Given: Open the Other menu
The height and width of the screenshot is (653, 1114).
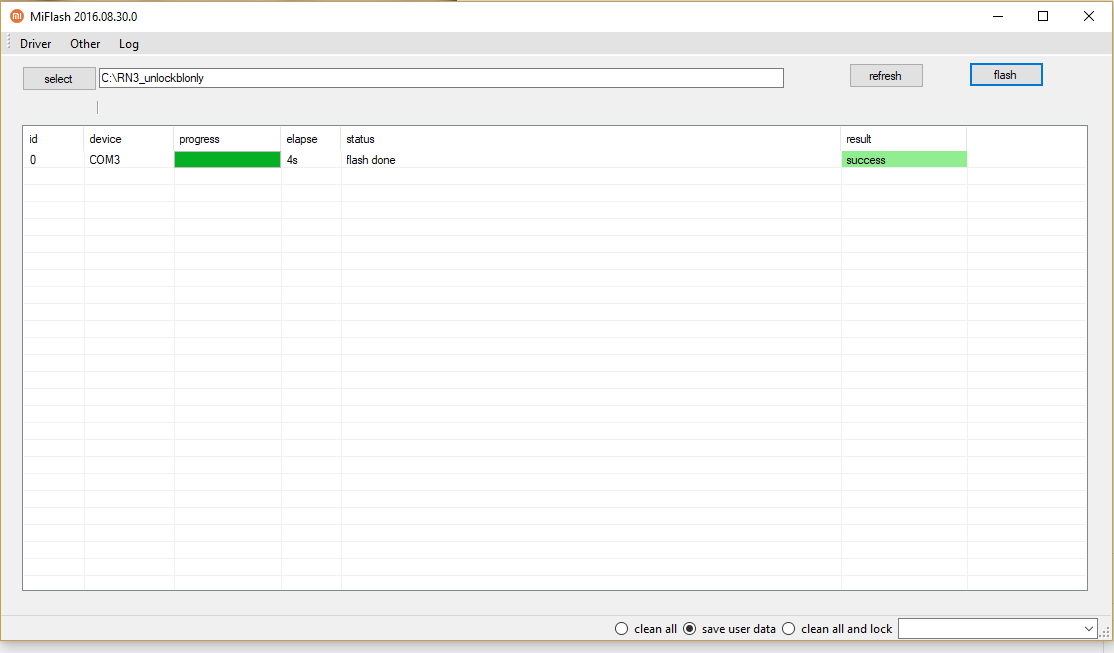Looking at the screenshot, I should 85,44.
